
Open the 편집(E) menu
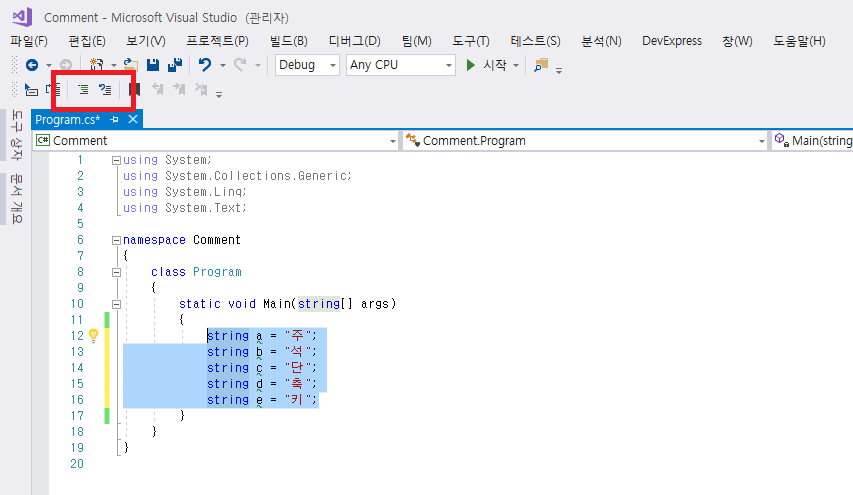coord(87,41)
